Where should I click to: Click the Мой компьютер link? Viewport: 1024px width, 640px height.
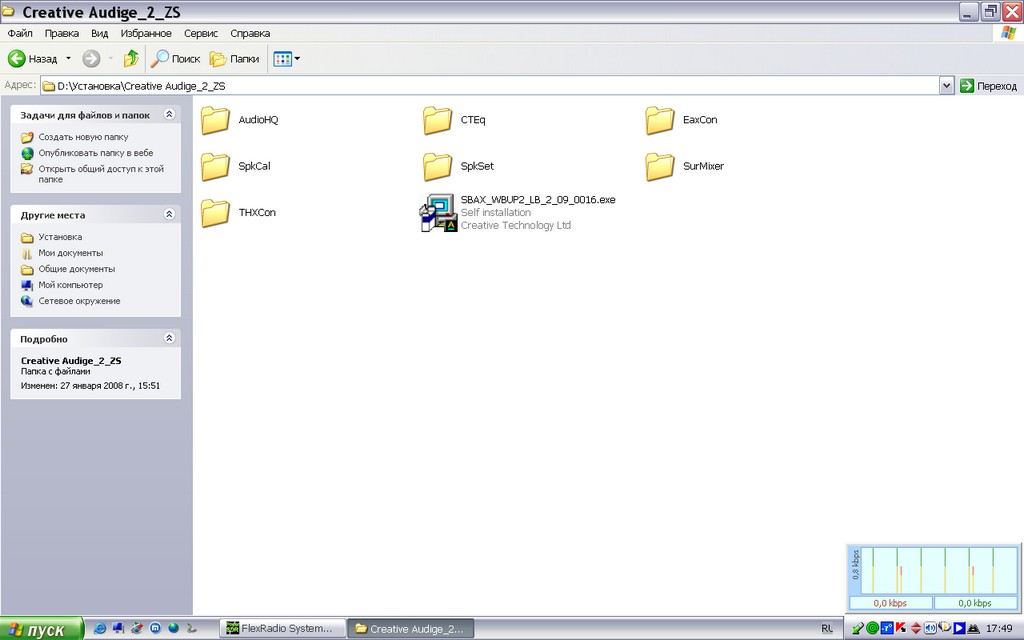[70, 285]
